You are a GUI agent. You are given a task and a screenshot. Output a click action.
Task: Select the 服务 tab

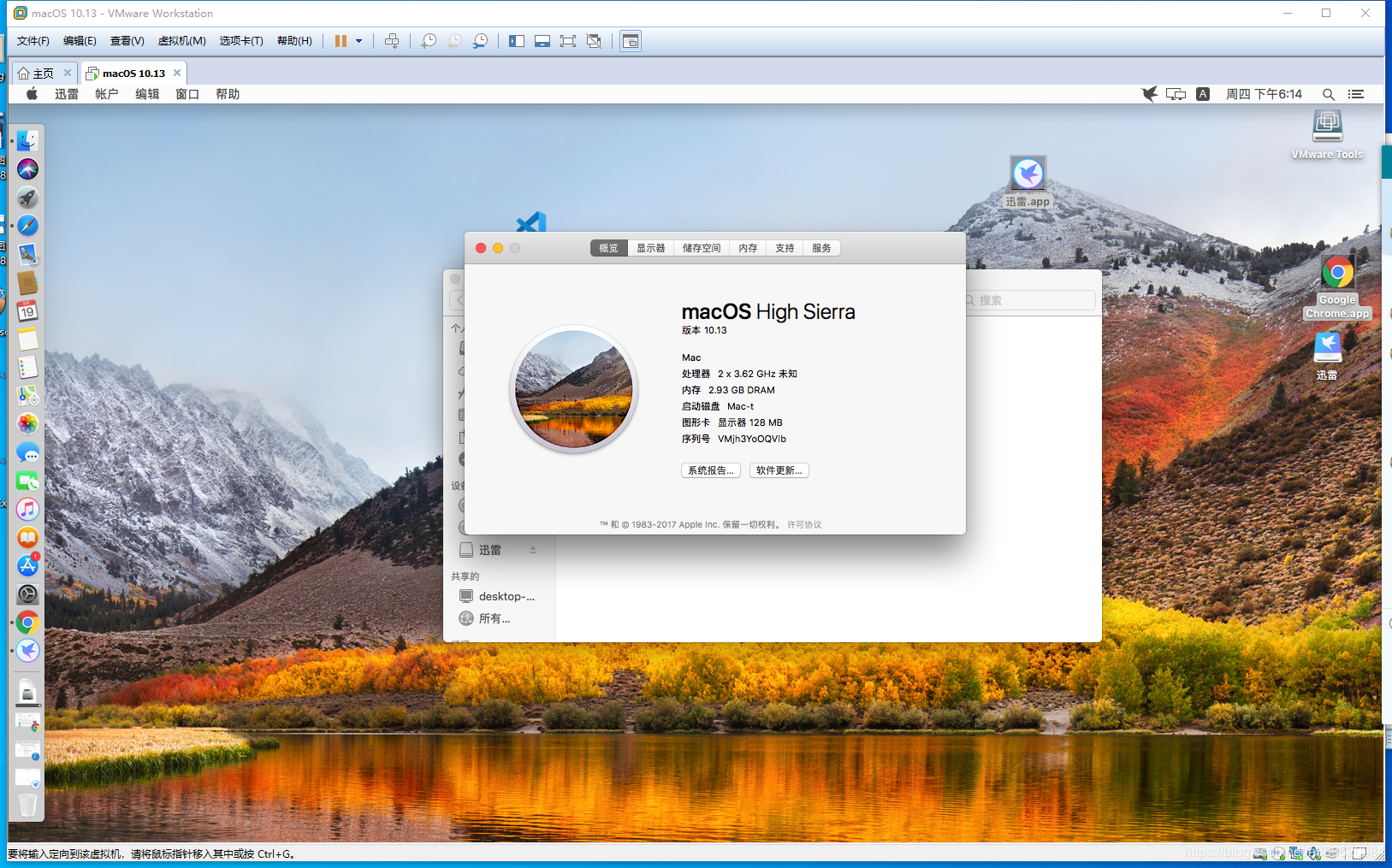821,248
